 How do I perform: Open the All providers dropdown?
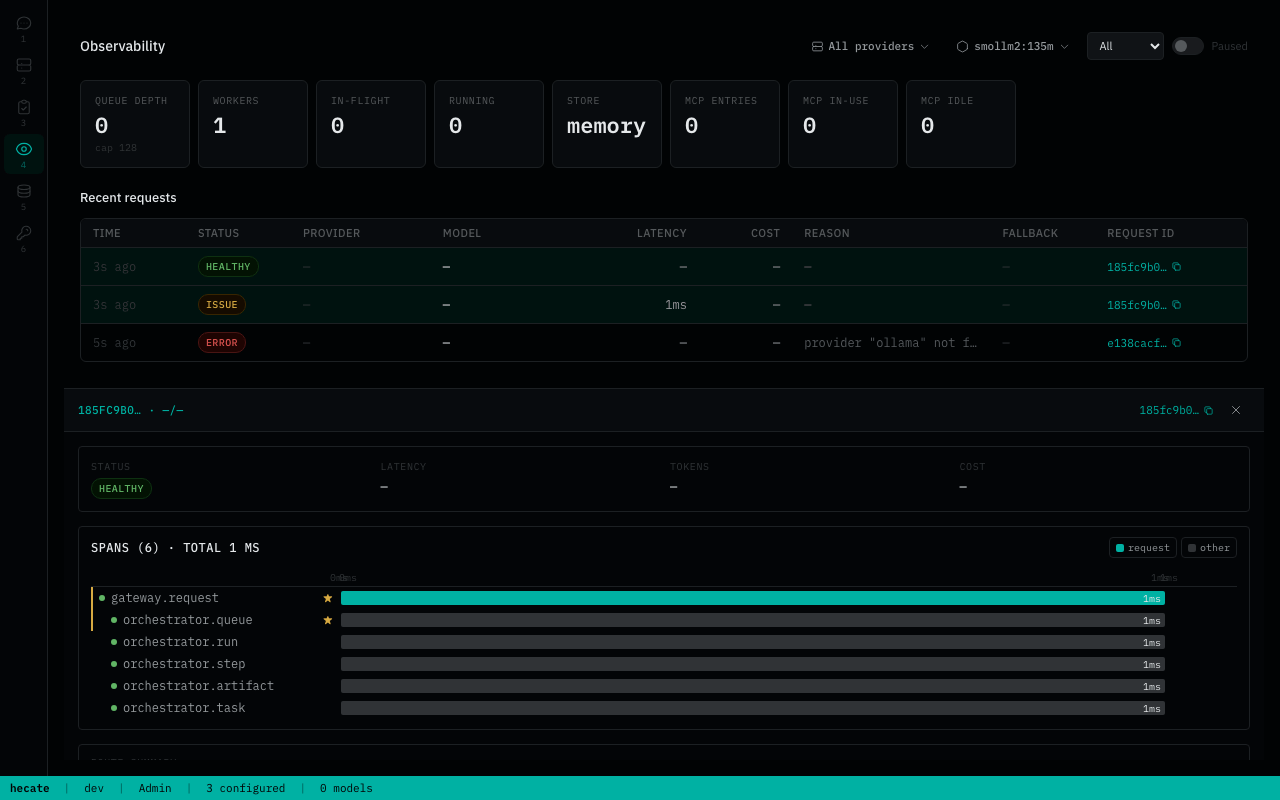(x=870, y=46)
